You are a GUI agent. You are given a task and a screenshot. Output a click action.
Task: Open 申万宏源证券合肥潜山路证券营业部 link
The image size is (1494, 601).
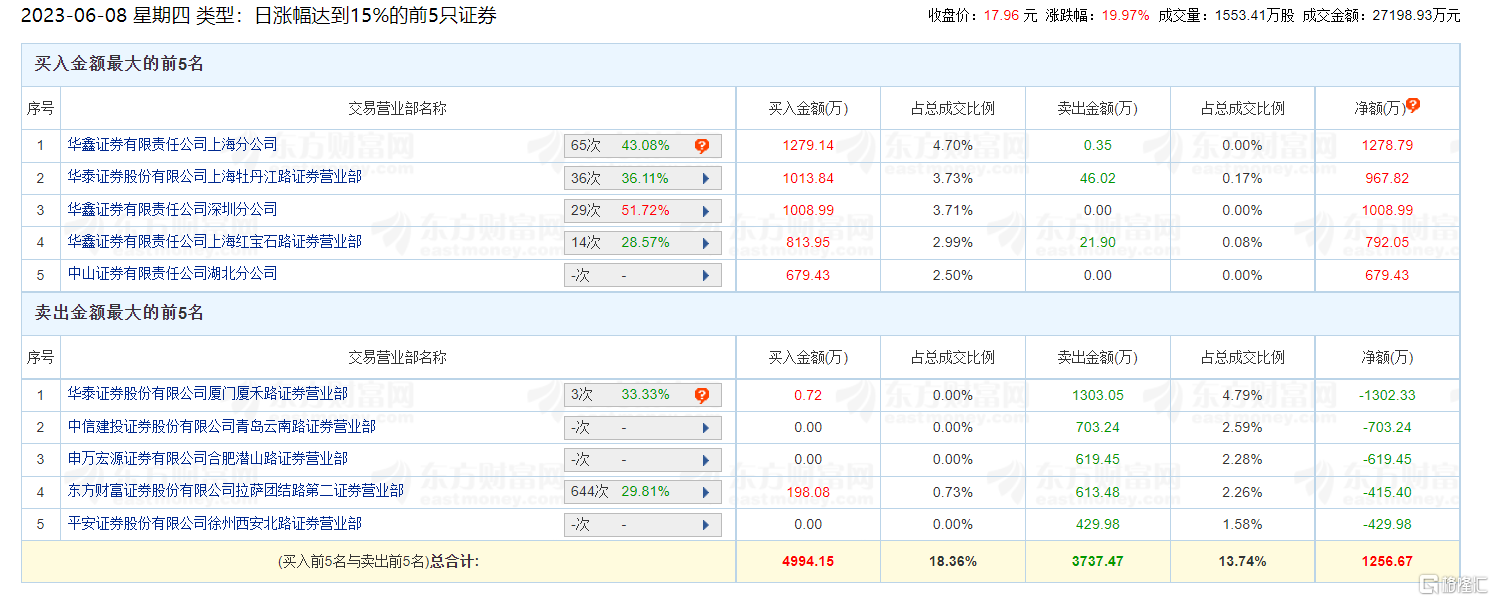[207, 458]
